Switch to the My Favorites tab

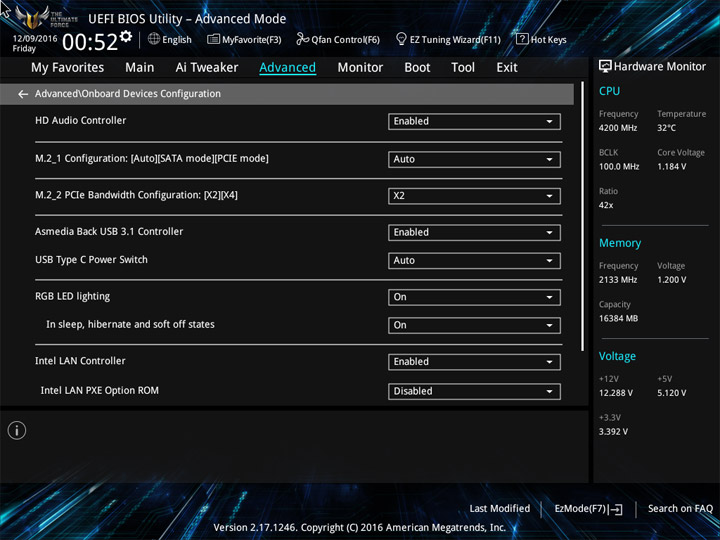pos(68,68)
